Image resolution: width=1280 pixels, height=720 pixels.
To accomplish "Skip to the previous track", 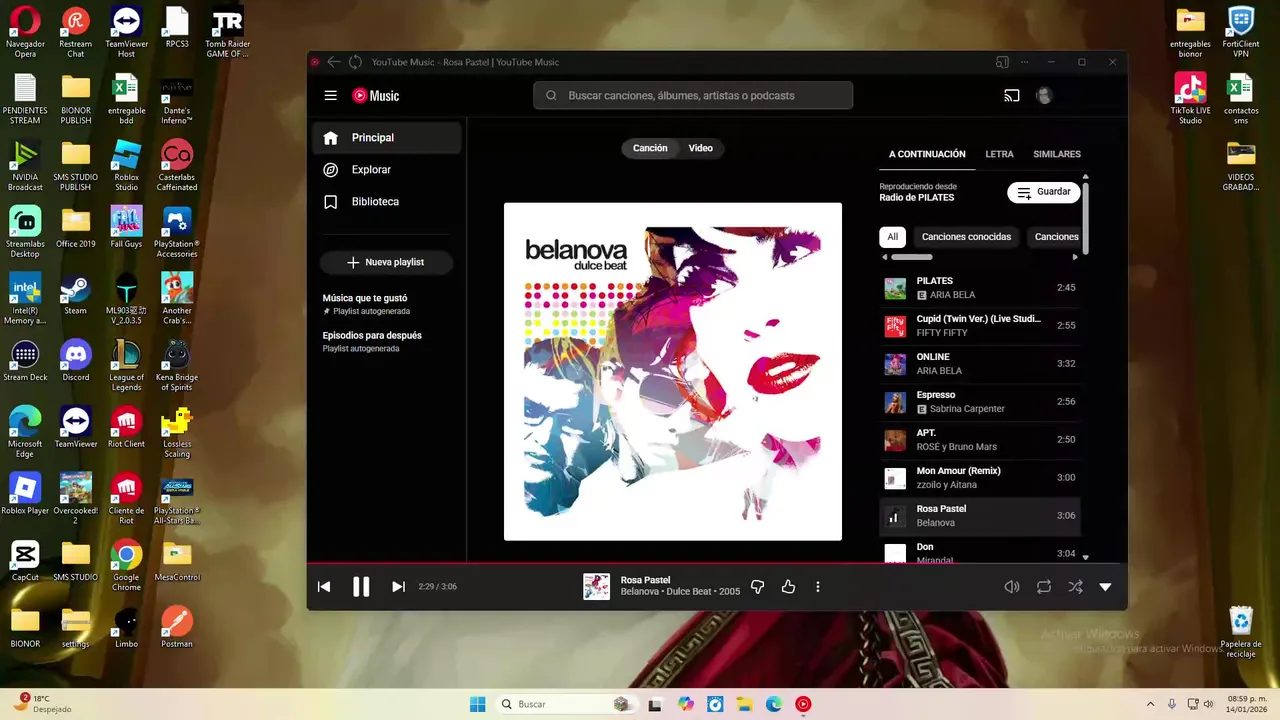I will tap(324, 587).
